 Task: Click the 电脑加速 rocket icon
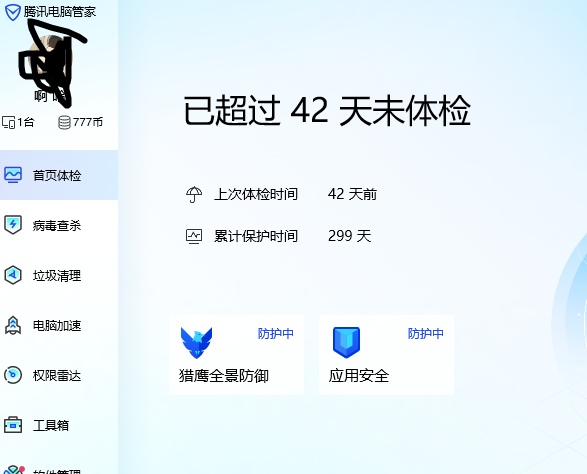pos(13,325)
